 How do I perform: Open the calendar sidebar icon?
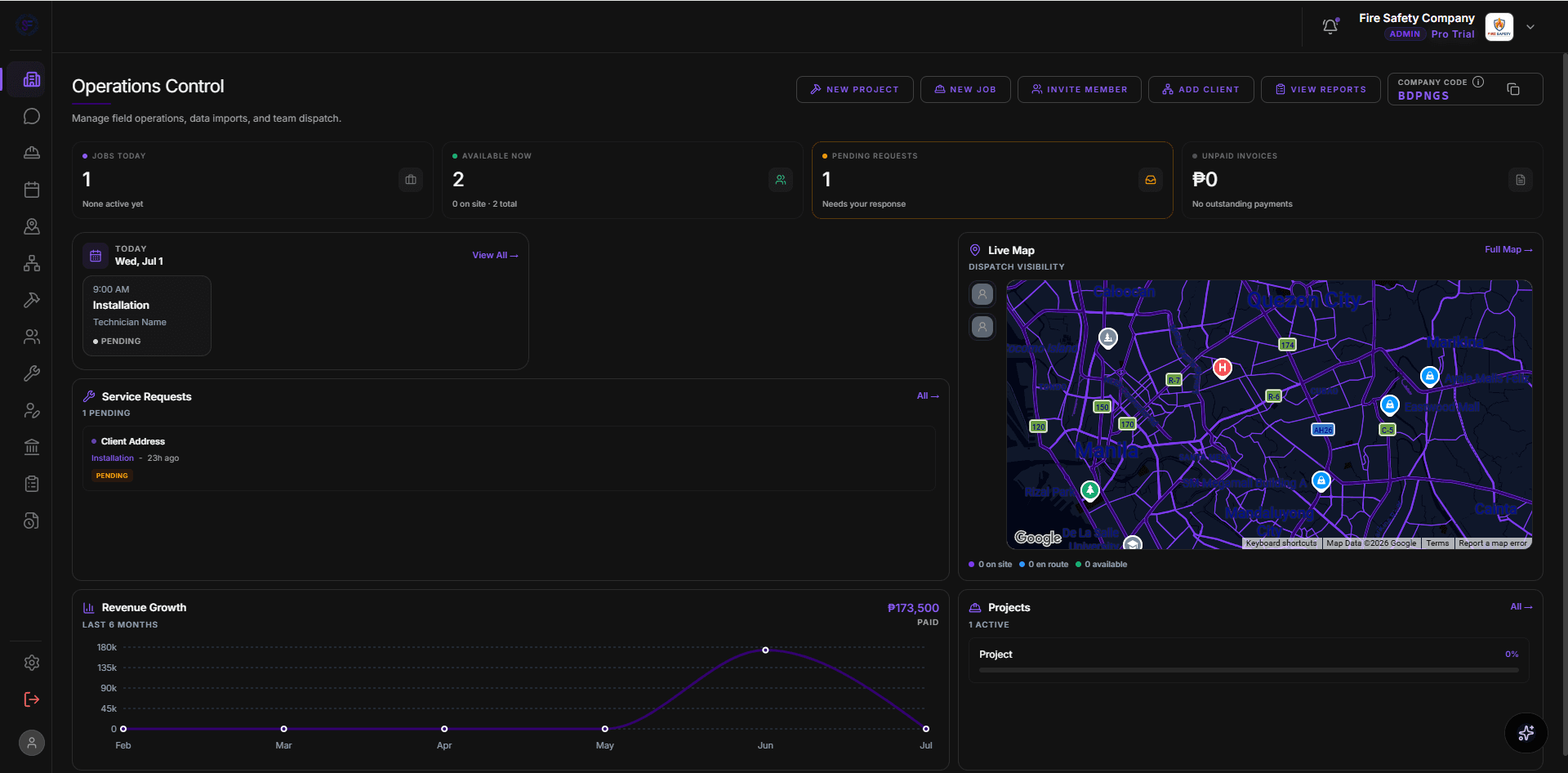(x=32, y=190)
